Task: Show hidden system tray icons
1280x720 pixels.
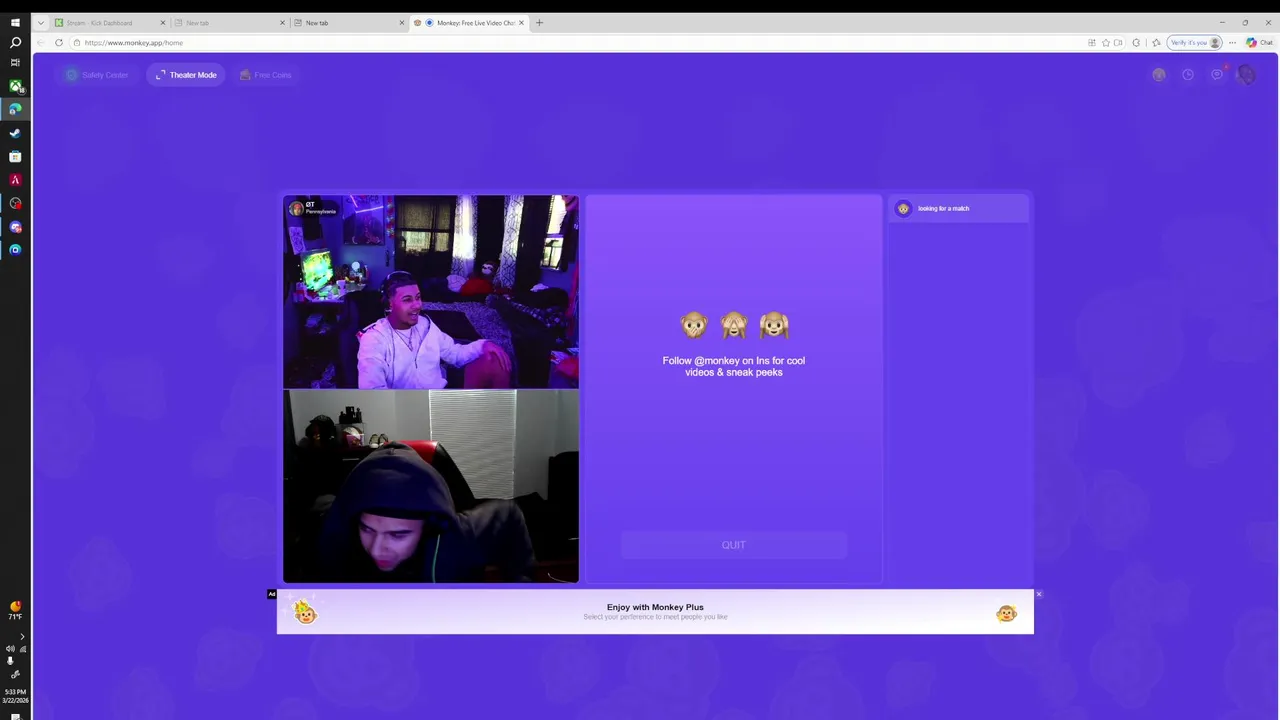Action: tap(22, 636)
